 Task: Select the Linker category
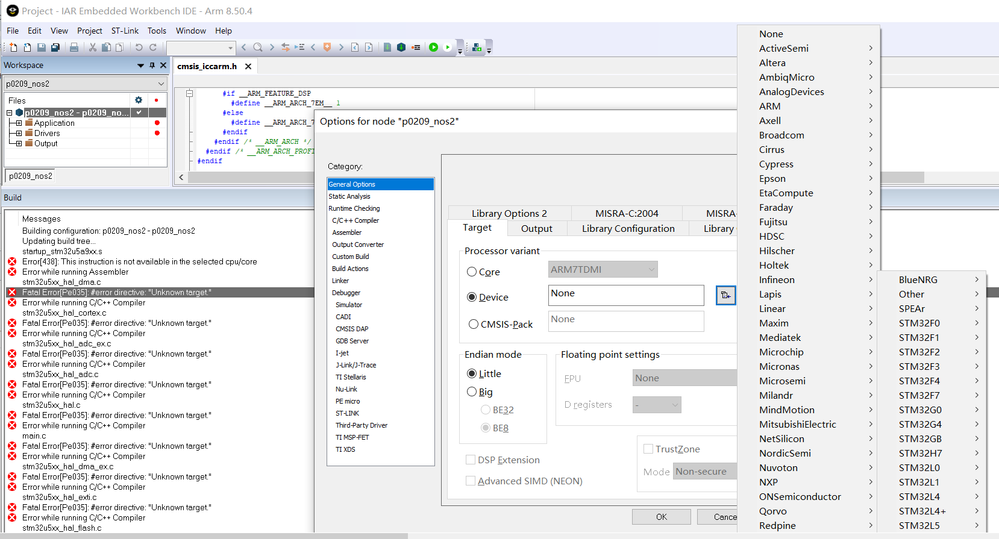[340, 280]
